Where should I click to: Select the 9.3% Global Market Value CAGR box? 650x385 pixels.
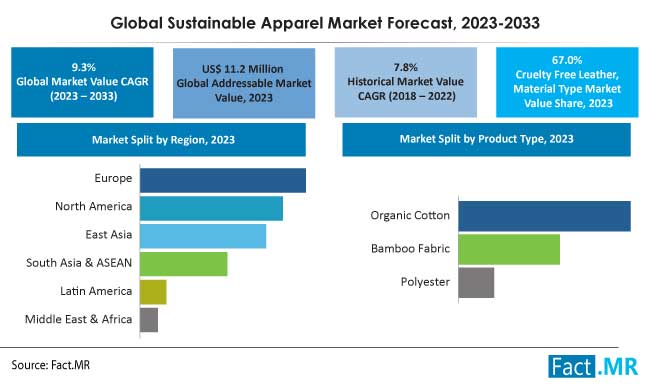click(x=82, y=82)
